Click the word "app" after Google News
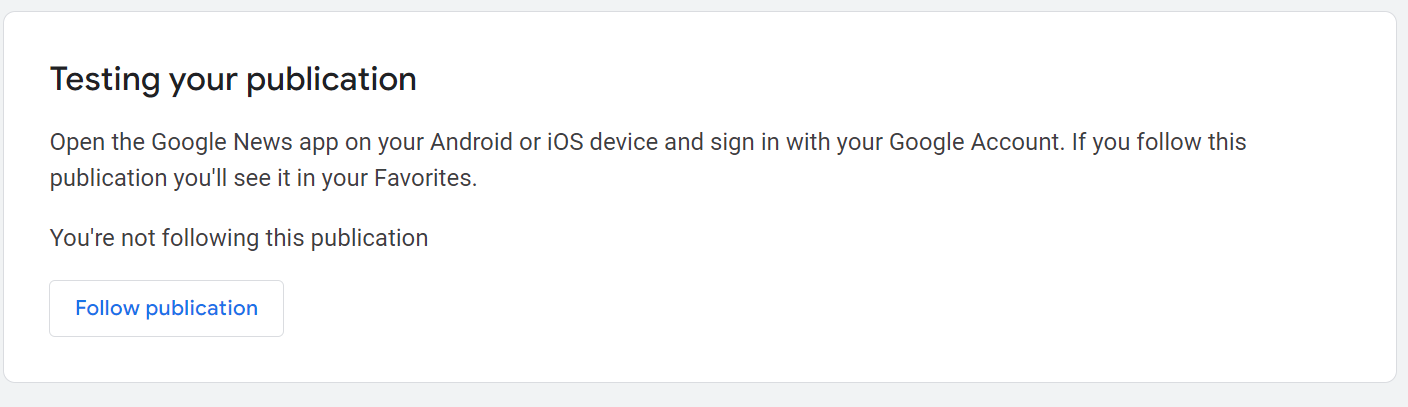The height and width of the screenshot is (407, 1408). 317,142
